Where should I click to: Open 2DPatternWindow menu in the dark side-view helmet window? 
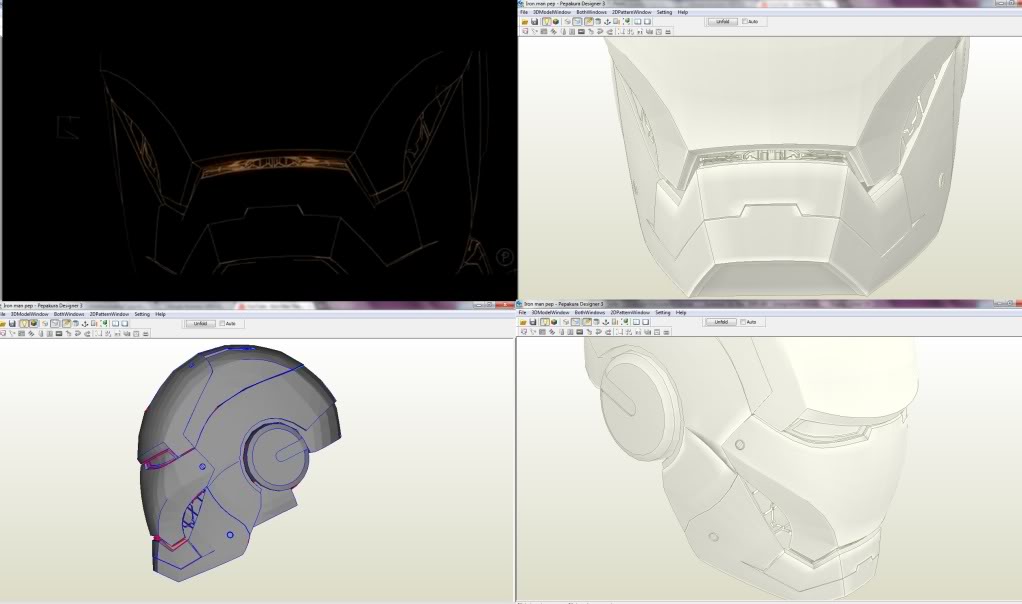[x=110, y=314]
